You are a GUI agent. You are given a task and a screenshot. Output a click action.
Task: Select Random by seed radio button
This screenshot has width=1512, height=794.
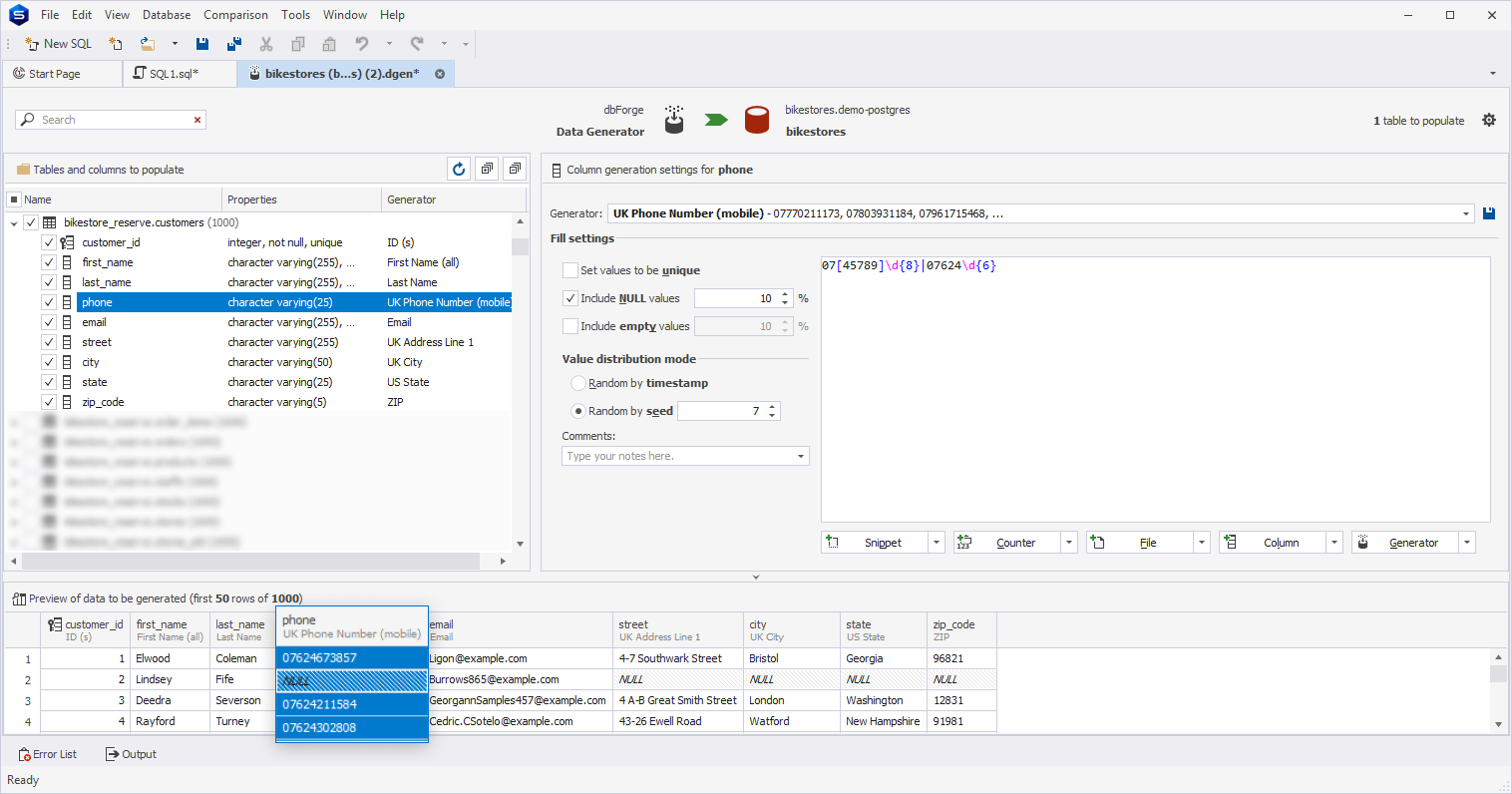[577, 411]
